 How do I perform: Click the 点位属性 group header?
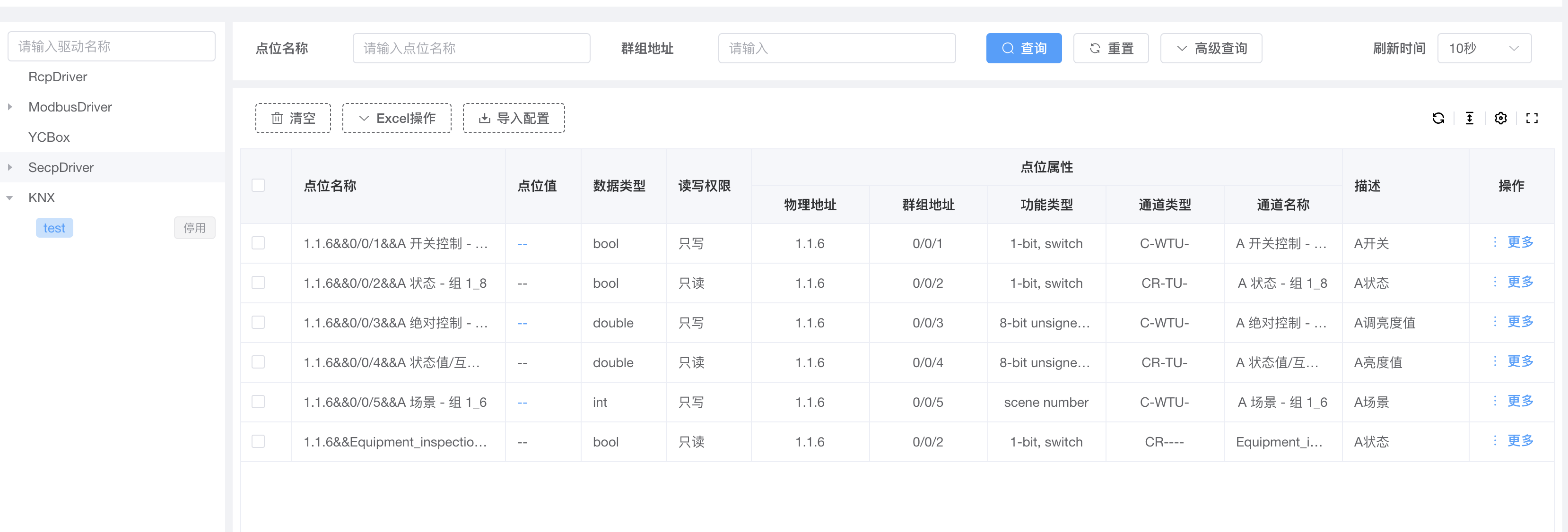coord(1046,167)
